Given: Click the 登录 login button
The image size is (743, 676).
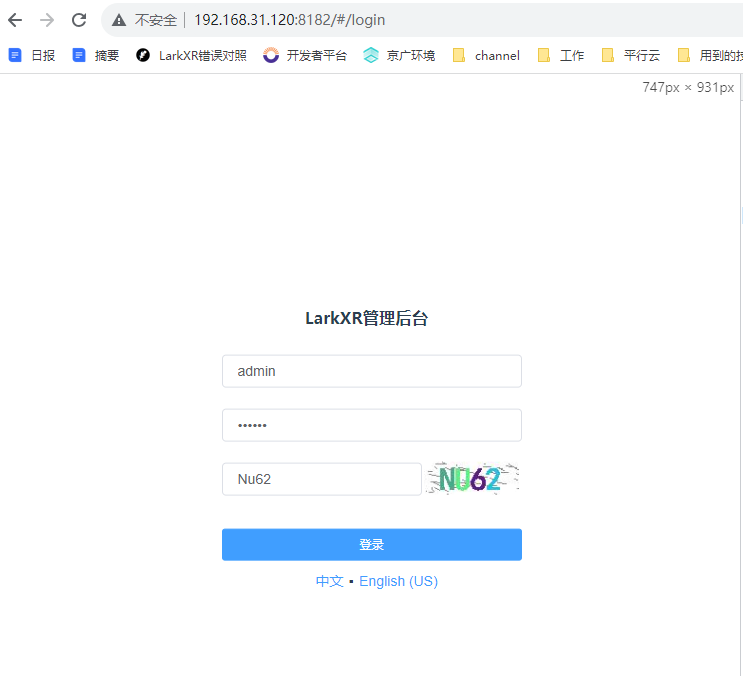Looking at the screenshot, I should point(372,544).
